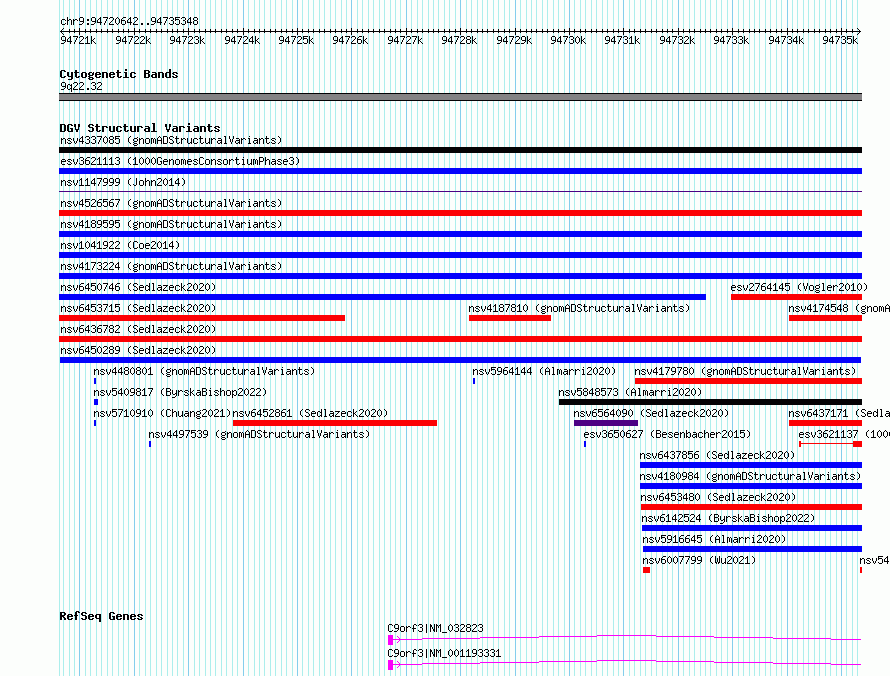Click the nsv4187810 gnomAD variant label
The image size is (890, 676).
point(579,308)
